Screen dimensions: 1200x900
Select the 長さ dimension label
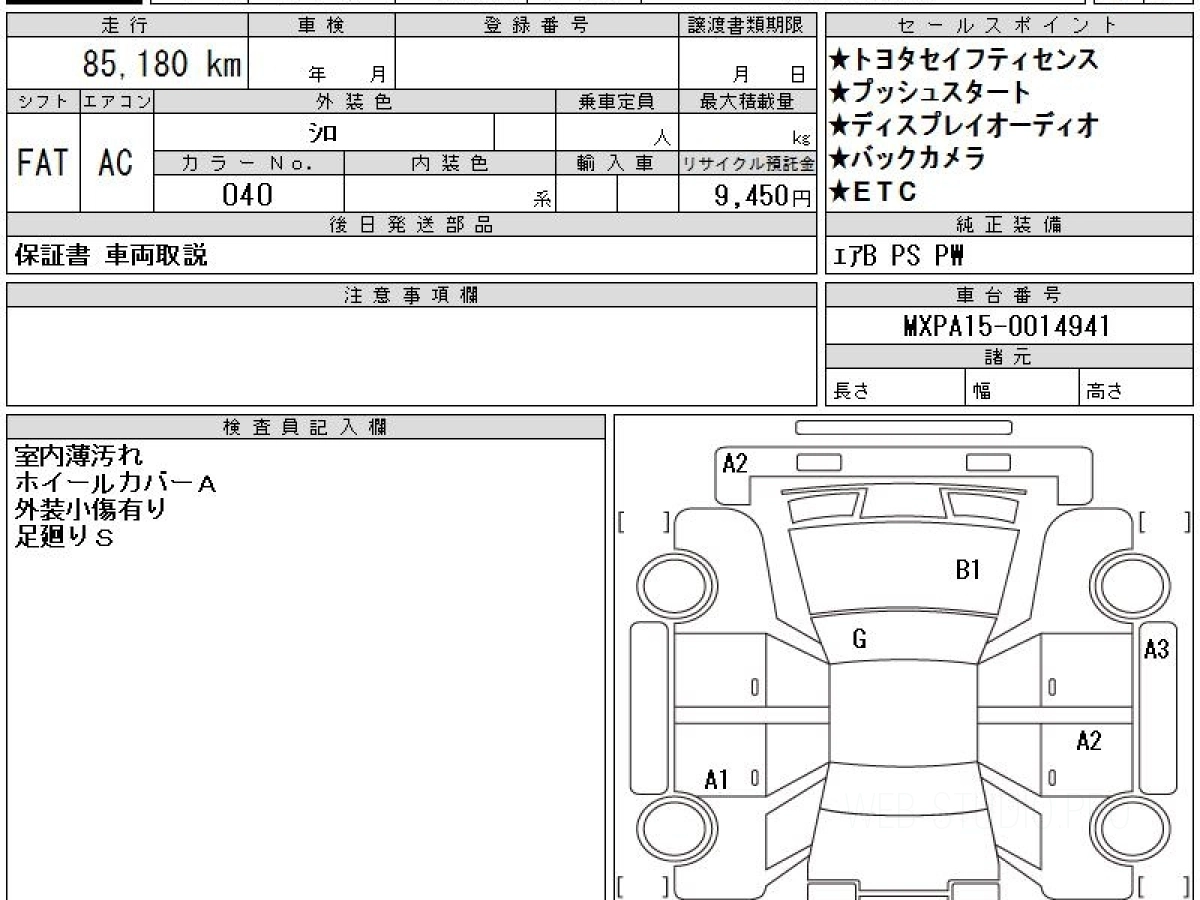coord(851,391)
